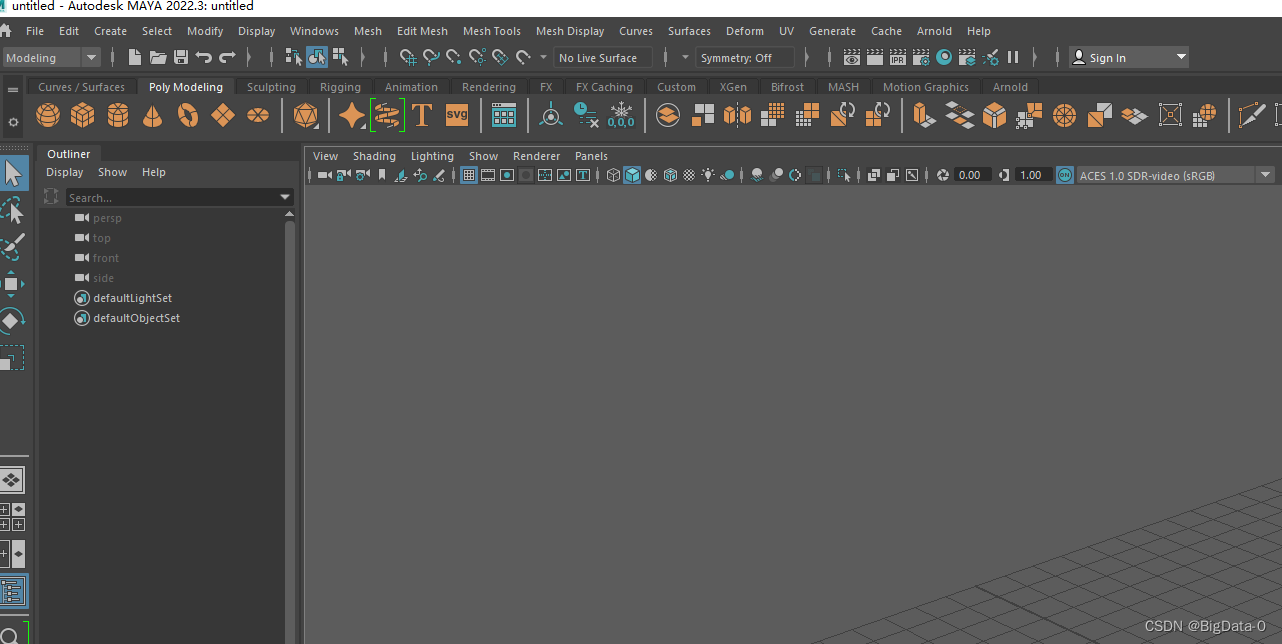This screenshot has width=1282, height=644.
Task: Click the bevel cube shelf icon
Action: 994,116
